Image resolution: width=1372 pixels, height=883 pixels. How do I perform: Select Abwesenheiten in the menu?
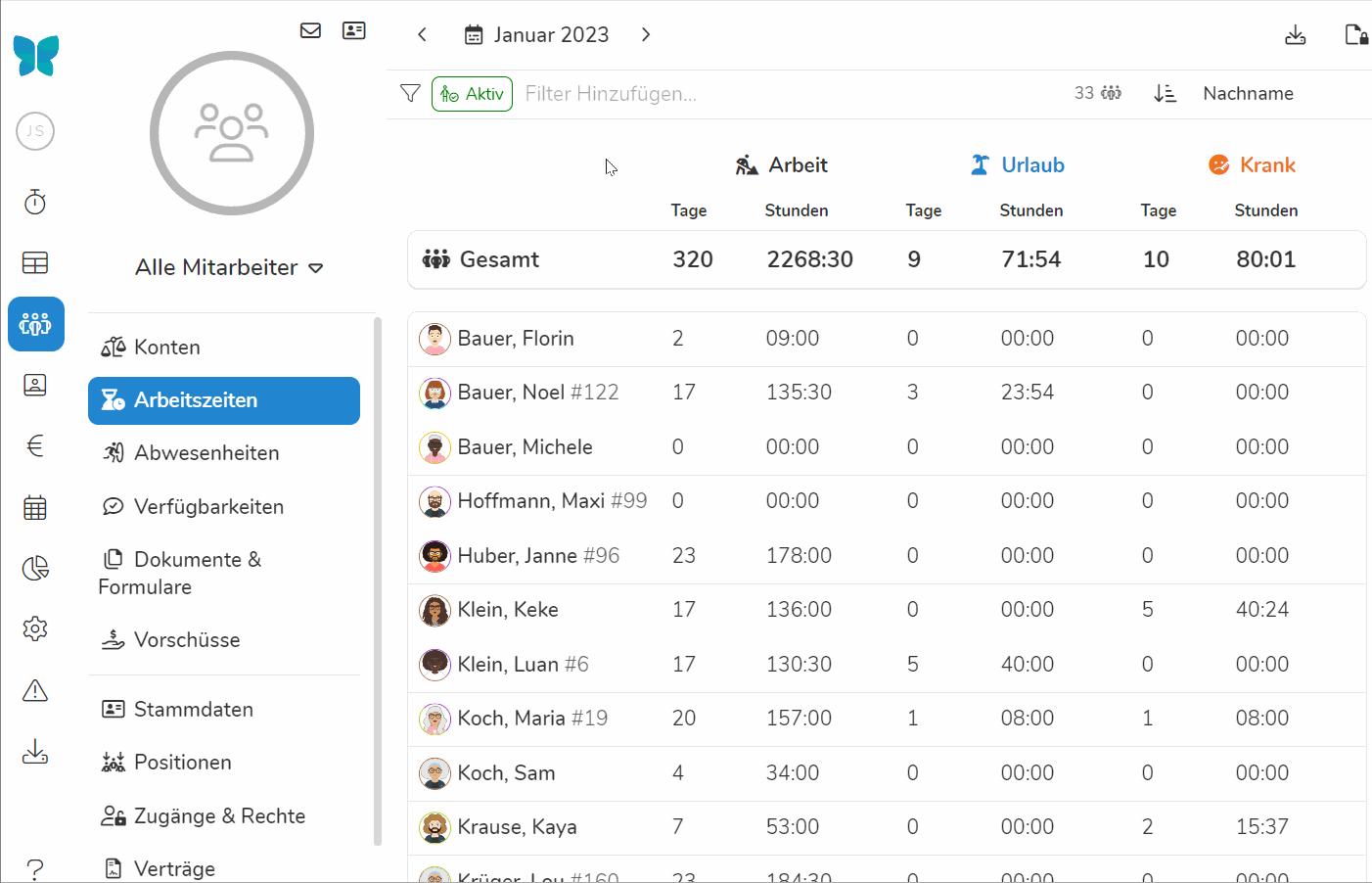(x=206, y=453)
